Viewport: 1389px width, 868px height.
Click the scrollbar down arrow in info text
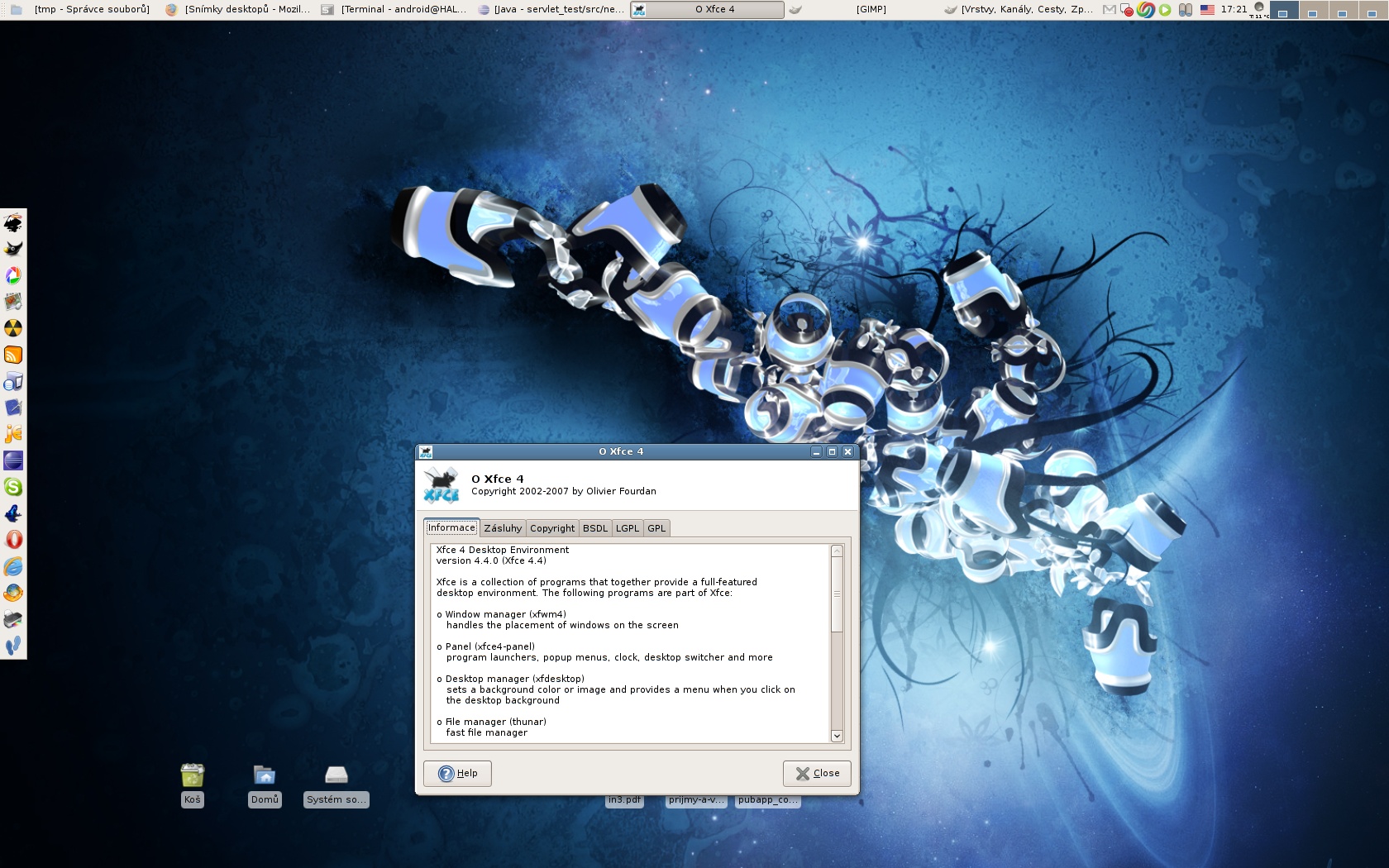pos(837,736)
